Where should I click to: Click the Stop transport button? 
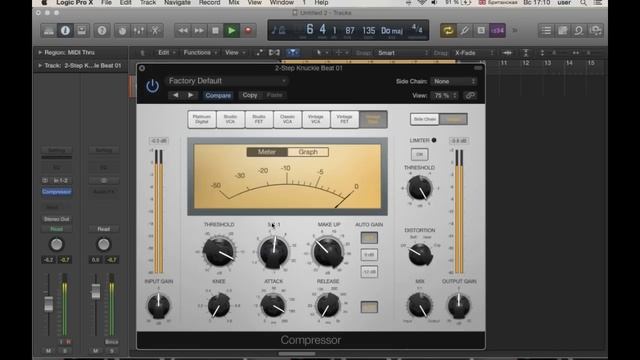tap(215, 31)
